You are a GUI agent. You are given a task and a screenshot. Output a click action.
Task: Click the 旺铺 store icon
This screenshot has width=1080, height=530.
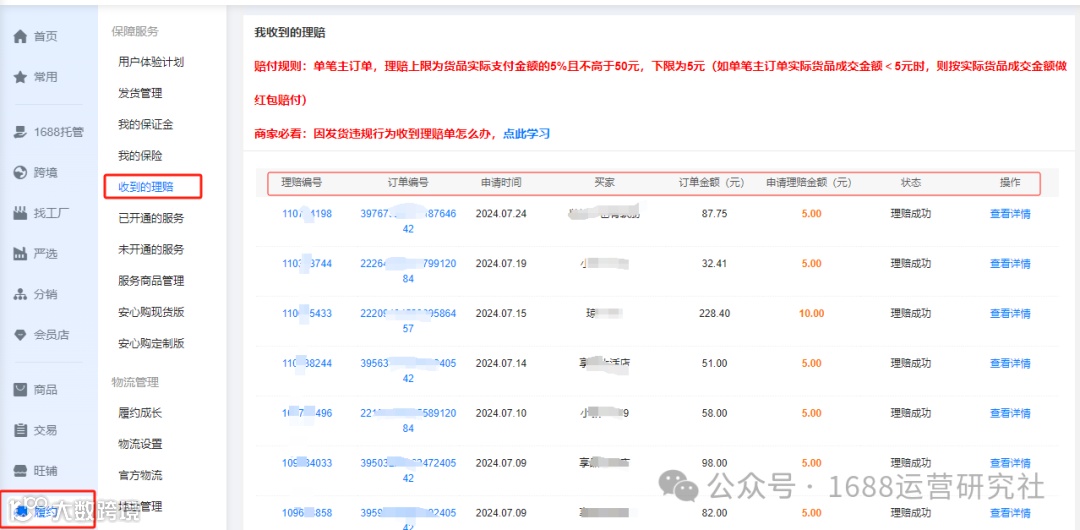pos(21,471)
